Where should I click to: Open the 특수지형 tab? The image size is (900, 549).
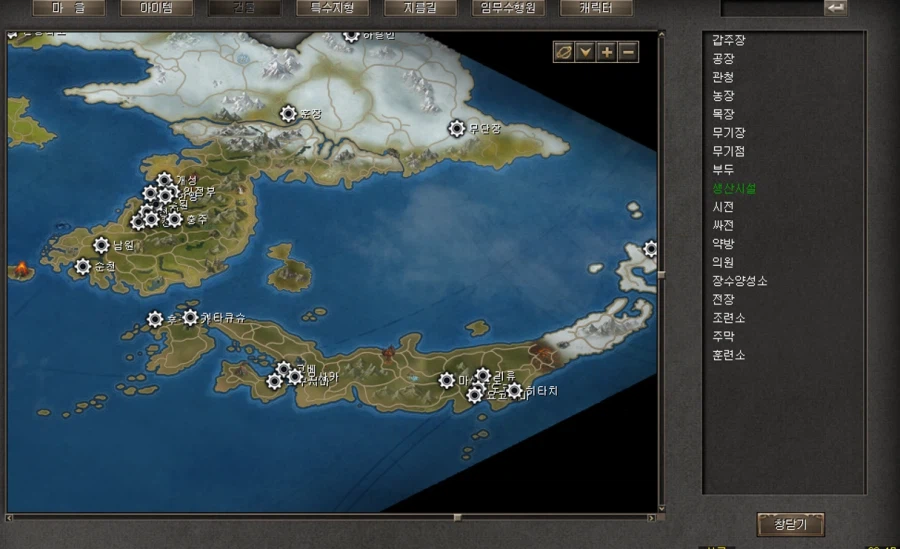click(332, 8)
